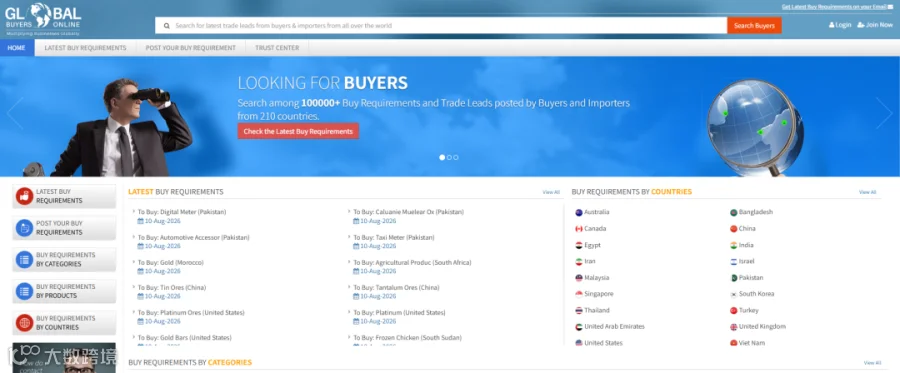This screenshot has width=900, height=373.
Task: Select the second banner carousel dot
Action: 449,157
